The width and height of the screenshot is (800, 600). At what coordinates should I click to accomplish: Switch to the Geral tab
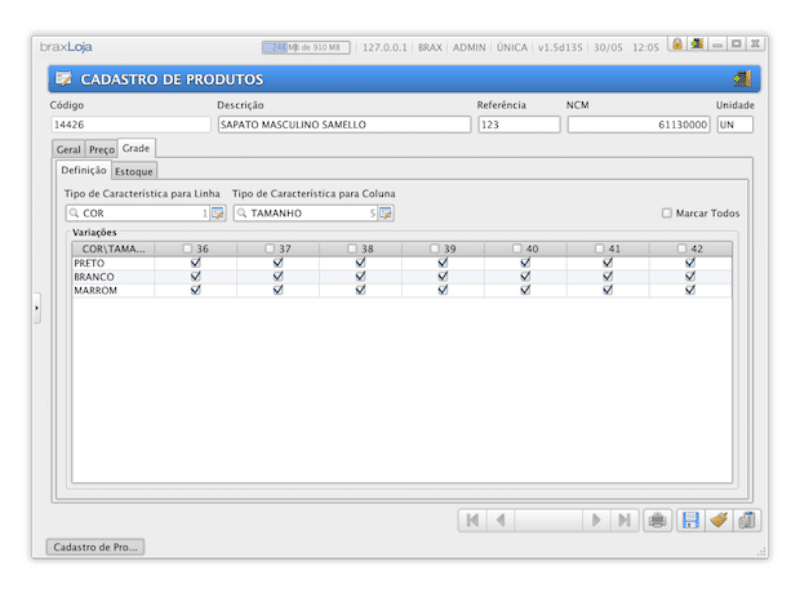[68, 149]
